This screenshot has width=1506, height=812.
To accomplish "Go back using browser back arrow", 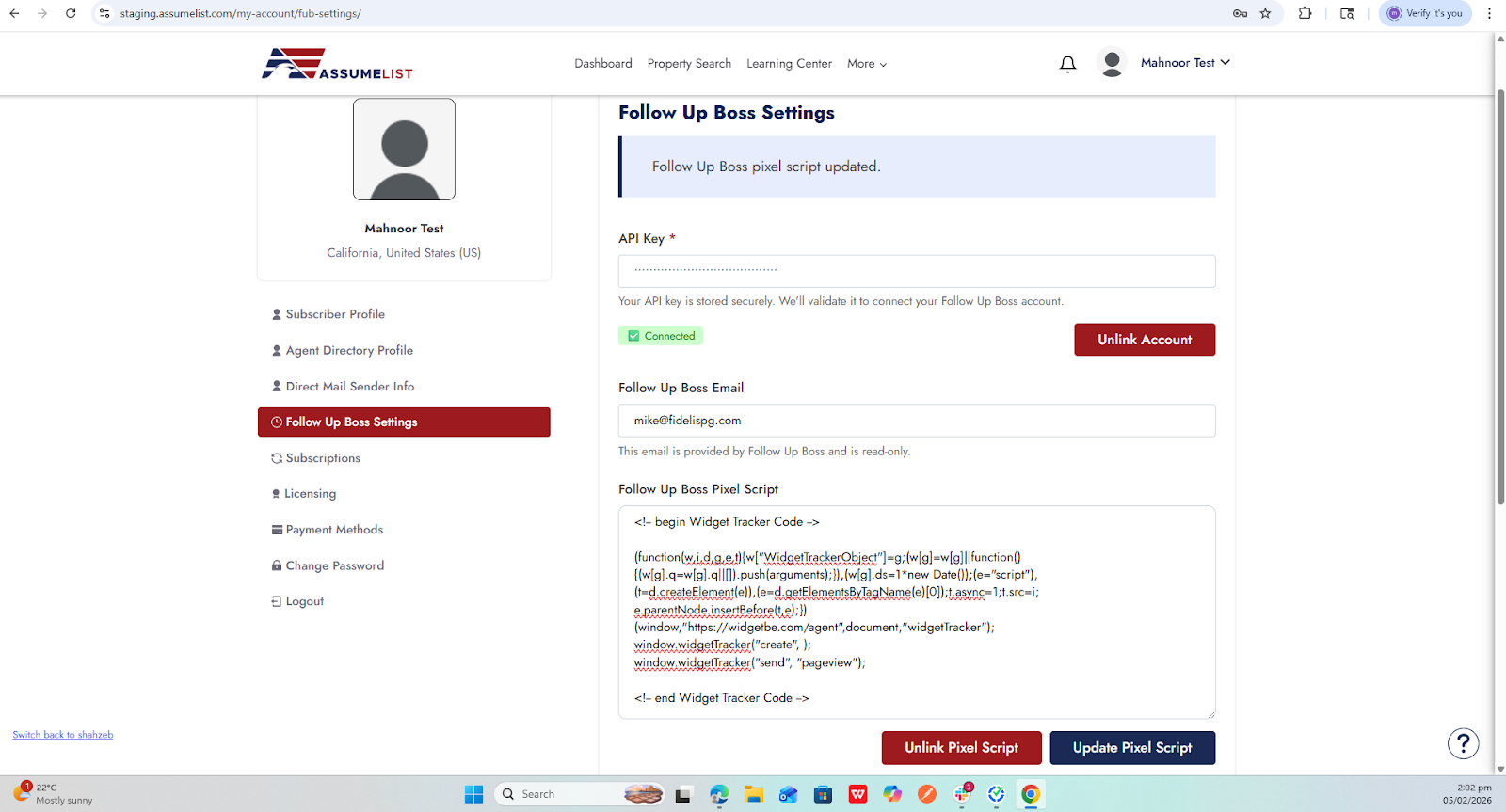I will [x=14, y=13].
